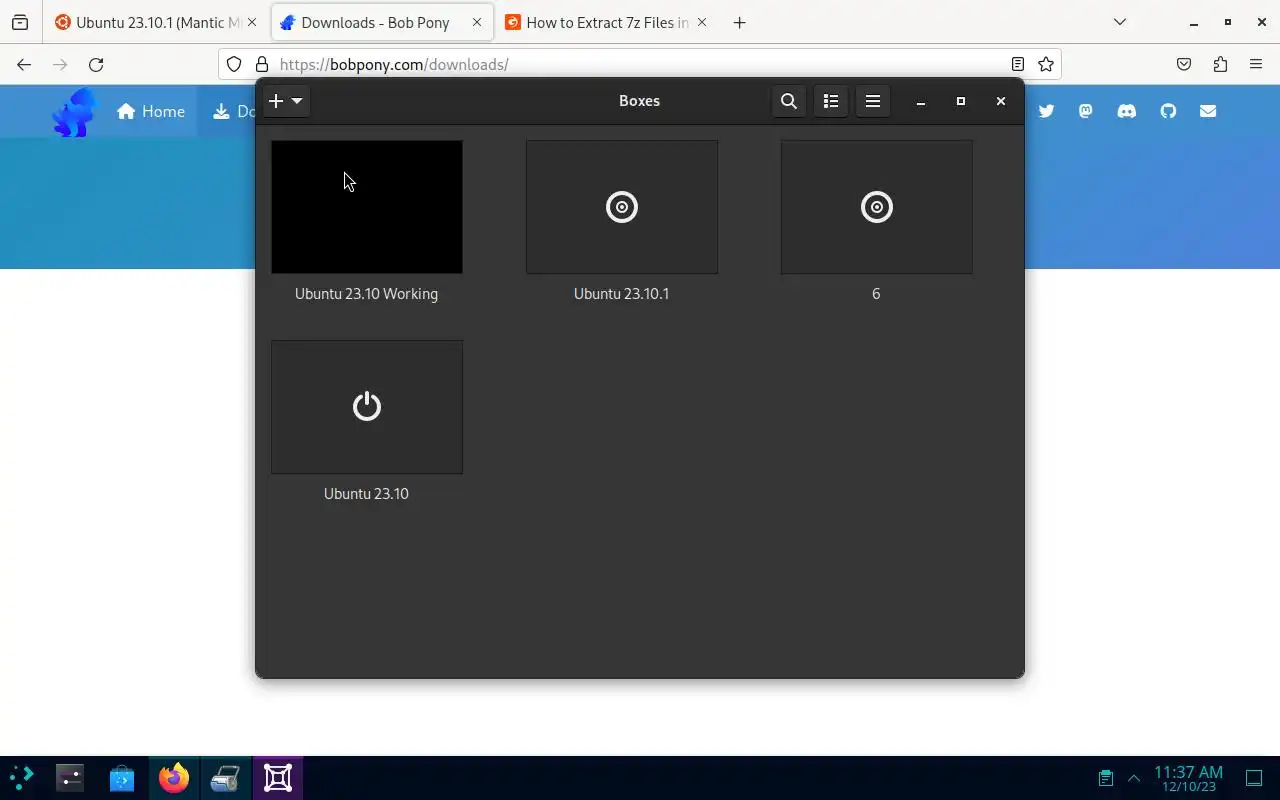Screen dimensions: 1280x800
Task: Open the Firefox application menu
Action: pos(1256,64)
